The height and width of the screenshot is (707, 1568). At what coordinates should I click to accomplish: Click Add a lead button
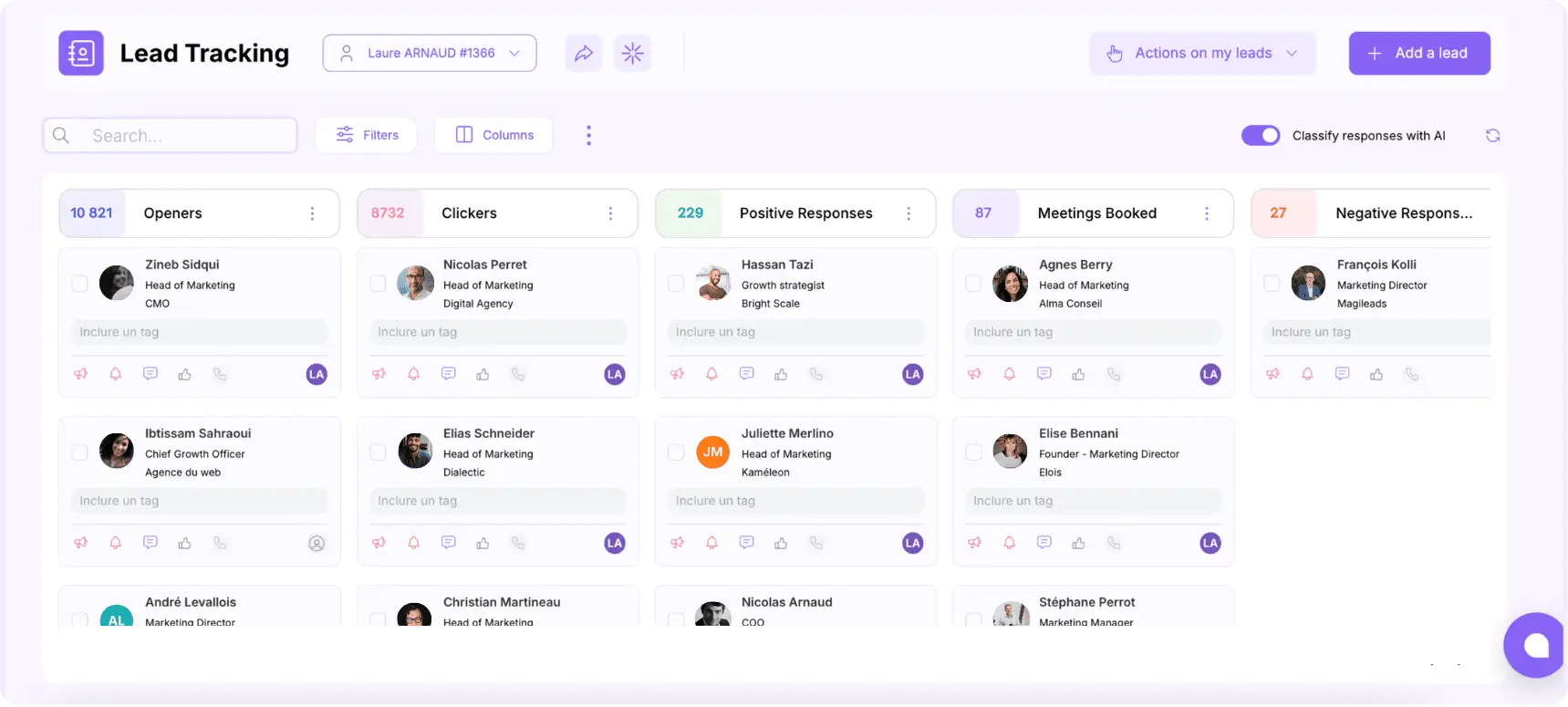[x=1419, y=53]
